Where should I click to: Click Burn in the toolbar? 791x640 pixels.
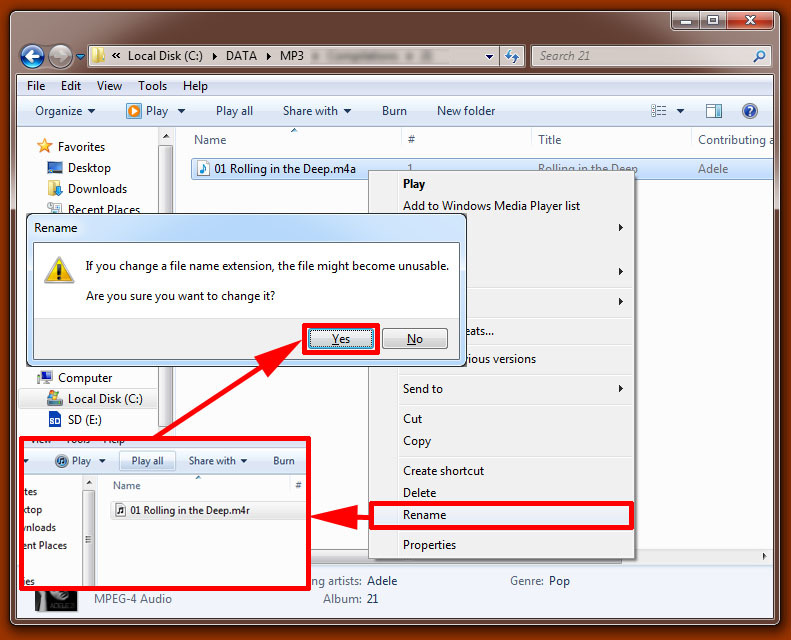click(x=394, y=111)
